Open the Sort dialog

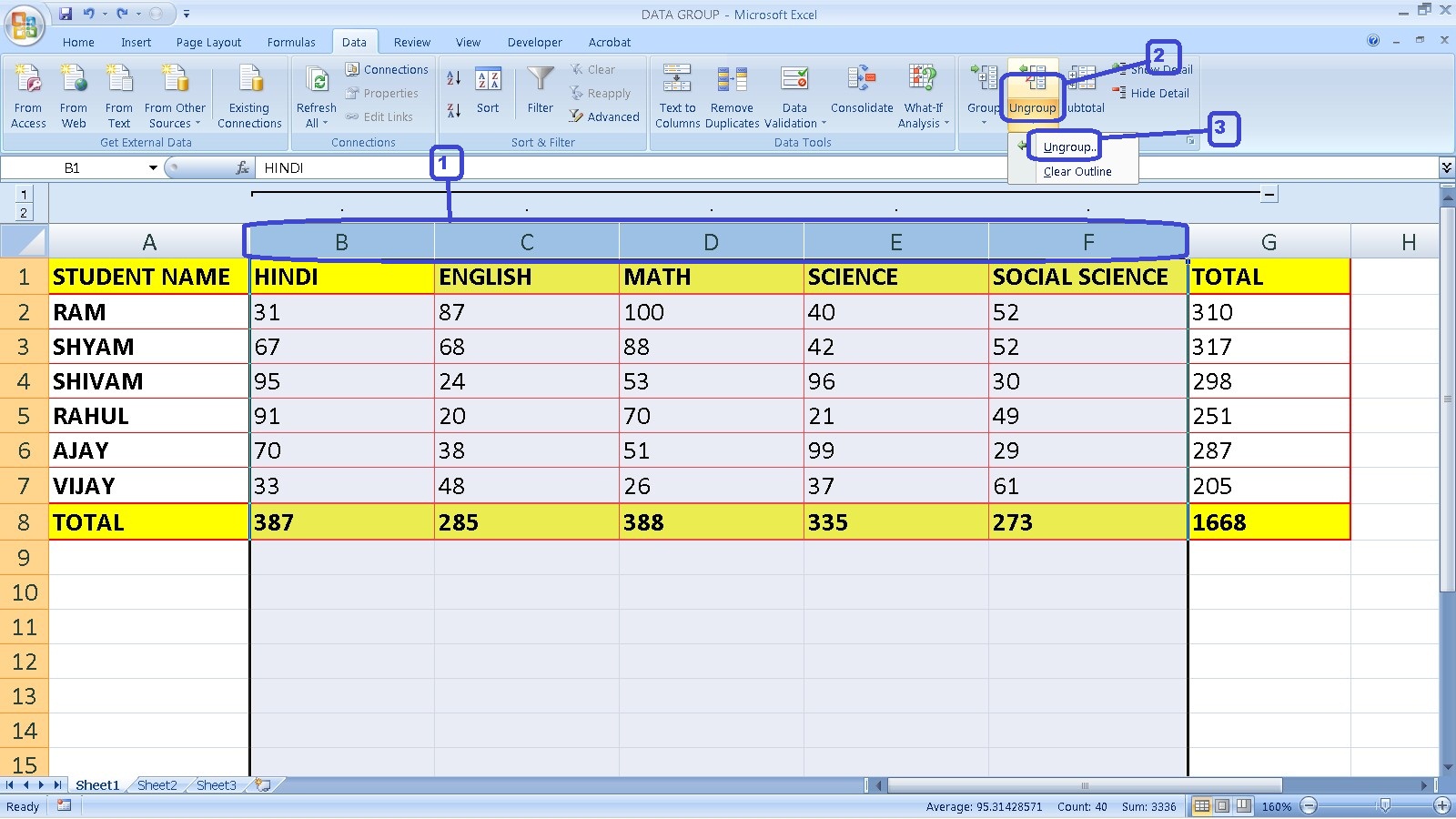coord(489,91)
